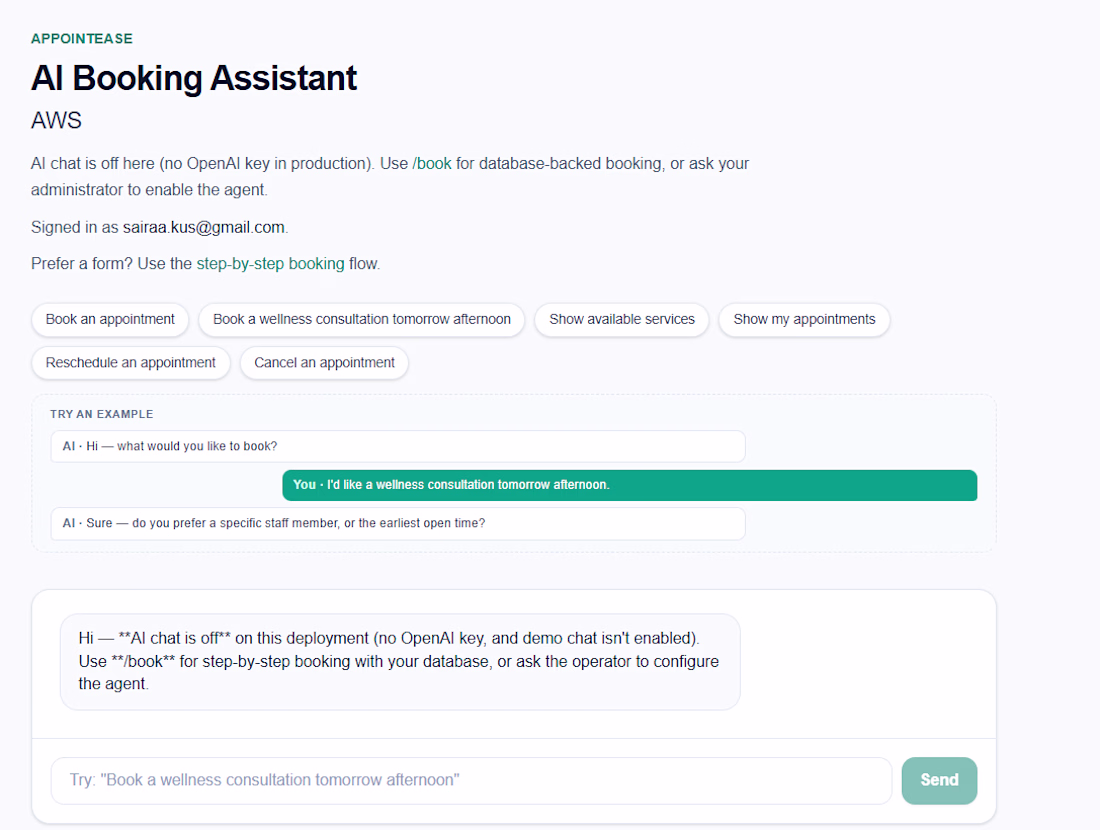Screen dimensions: 1100x830
Task: Click the AI staff member preference example
Action: pos(398,523)
